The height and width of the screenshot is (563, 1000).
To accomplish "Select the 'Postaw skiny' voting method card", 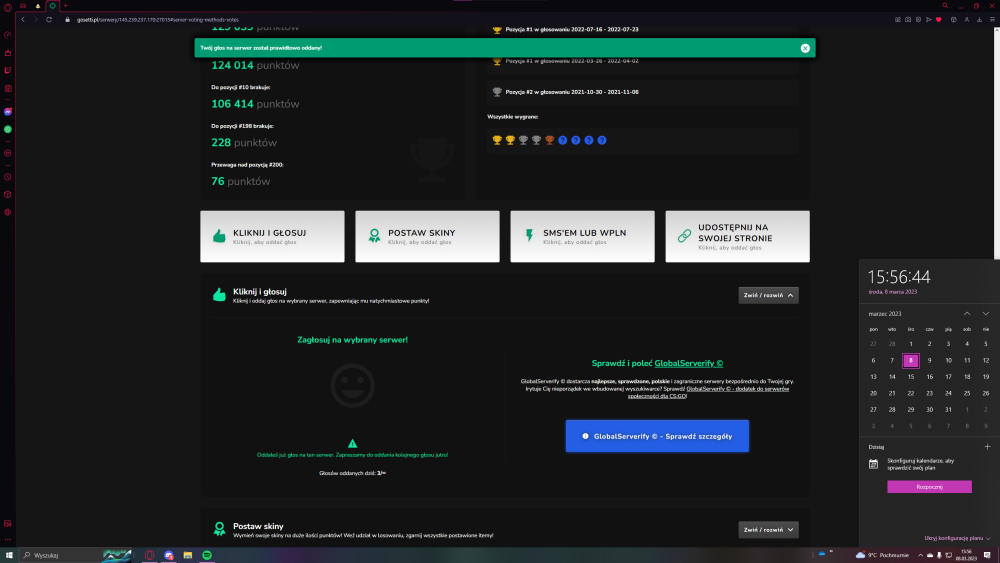I will (x=427, y=237).
